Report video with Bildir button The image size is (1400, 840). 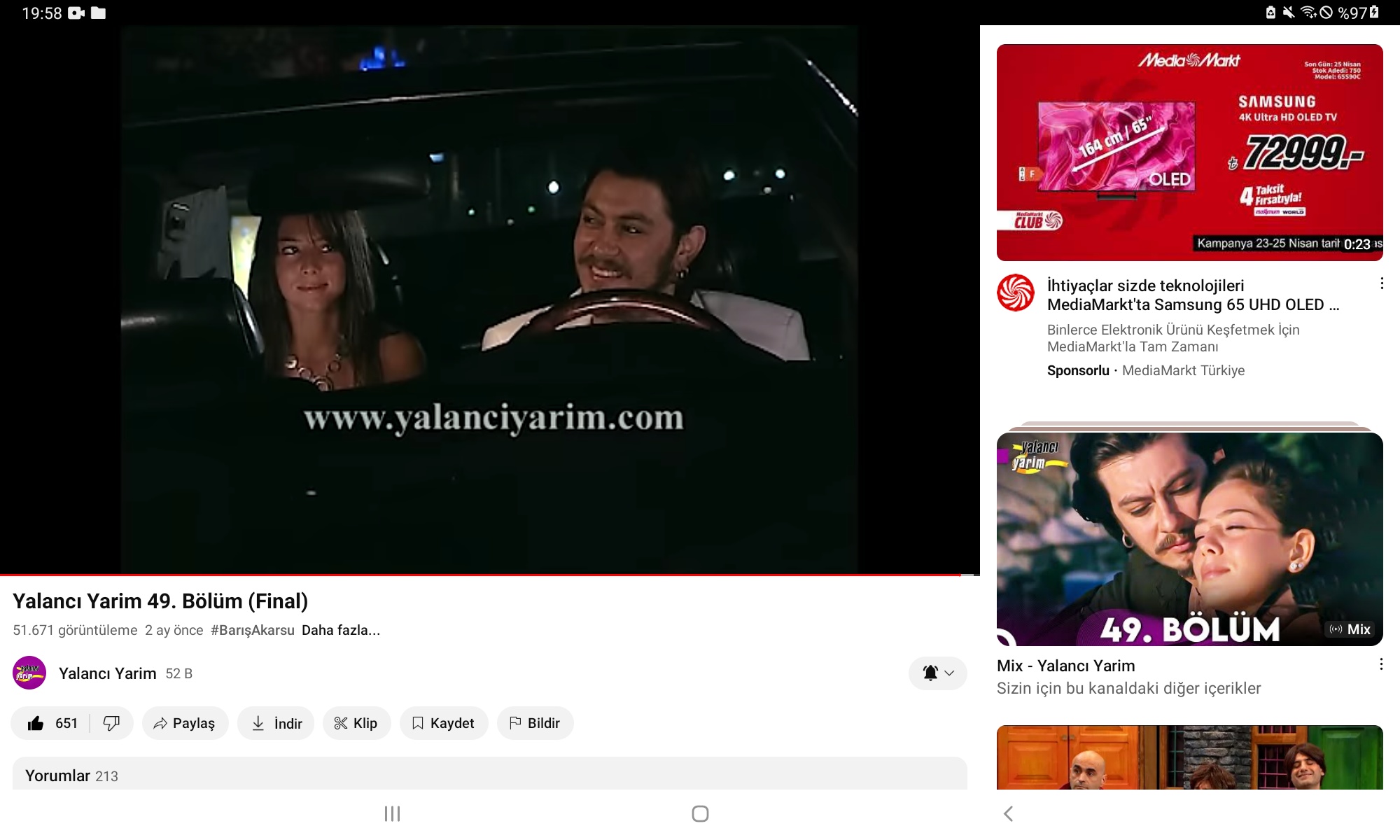point(535,723)
